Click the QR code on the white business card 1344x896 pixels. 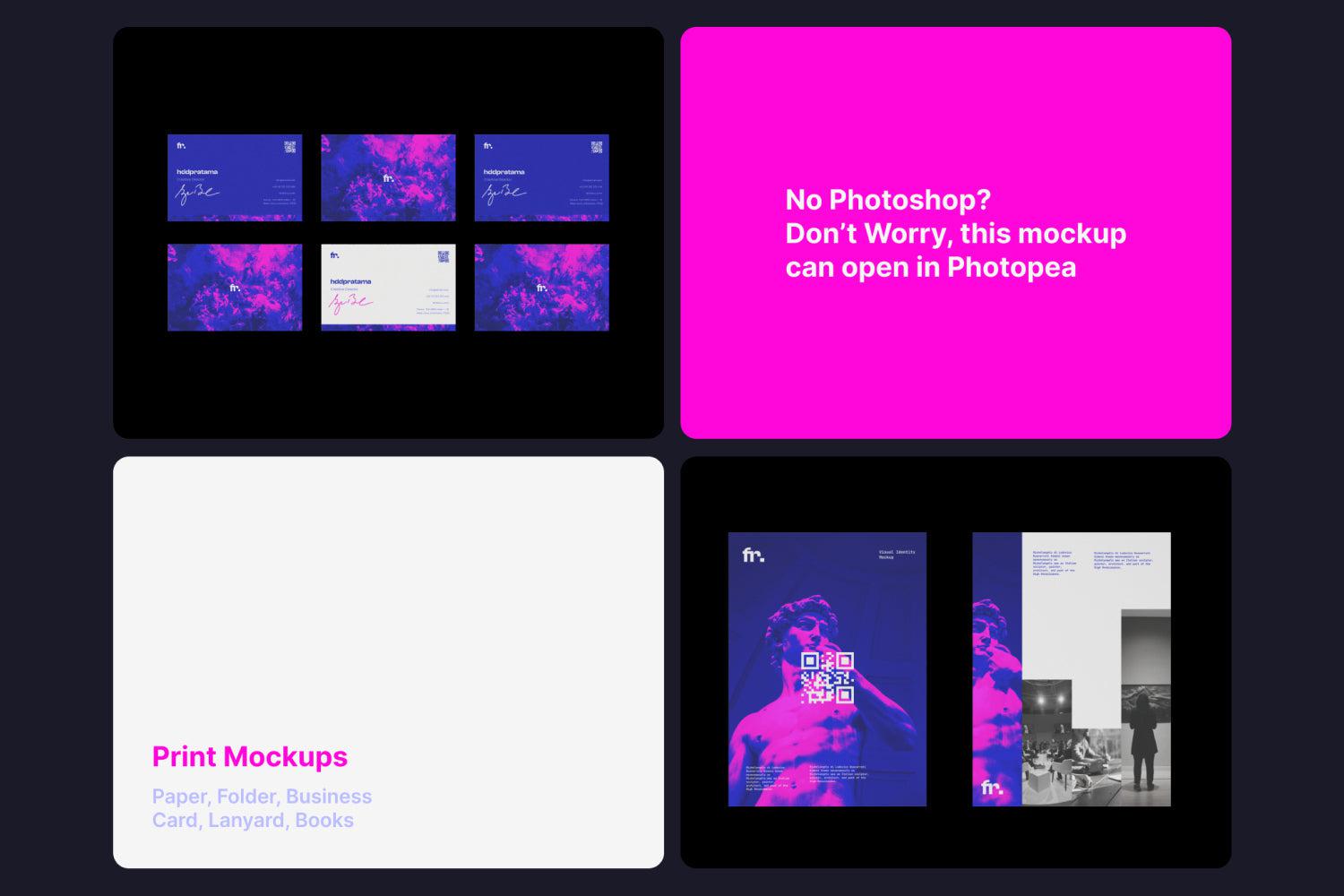coord(444,258)
